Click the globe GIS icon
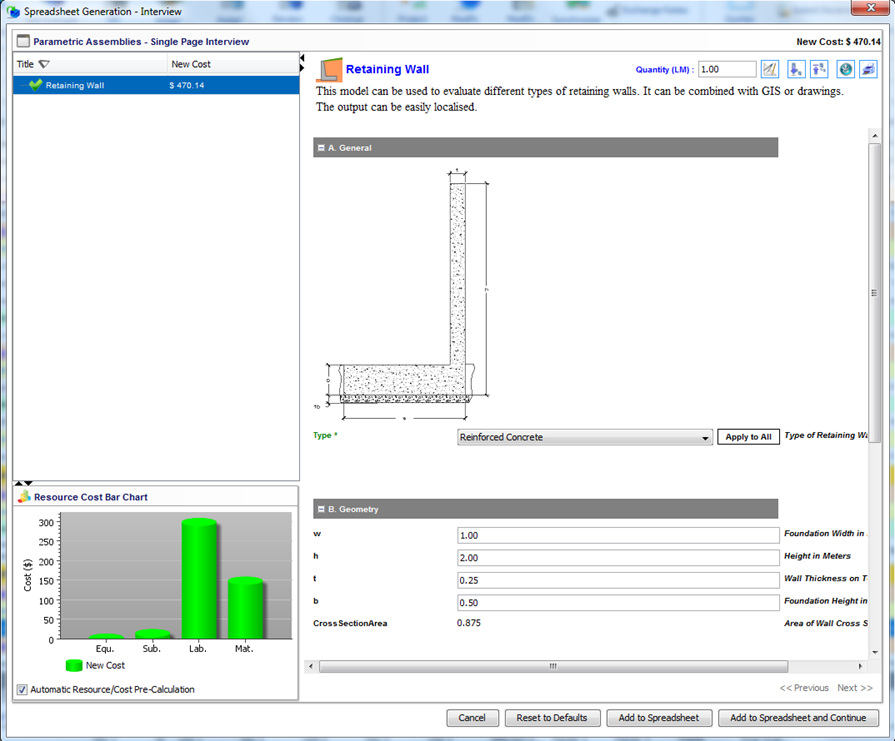 click(845, 69)
